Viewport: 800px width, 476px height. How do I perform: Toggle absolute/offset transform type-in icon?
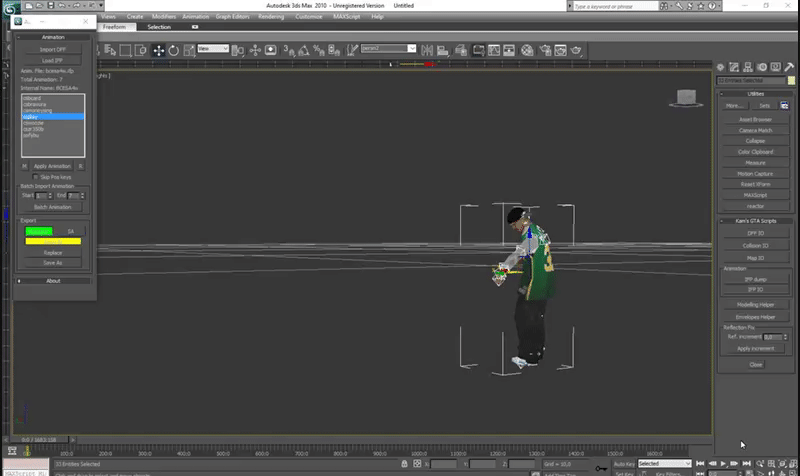[x=417, y=464]
